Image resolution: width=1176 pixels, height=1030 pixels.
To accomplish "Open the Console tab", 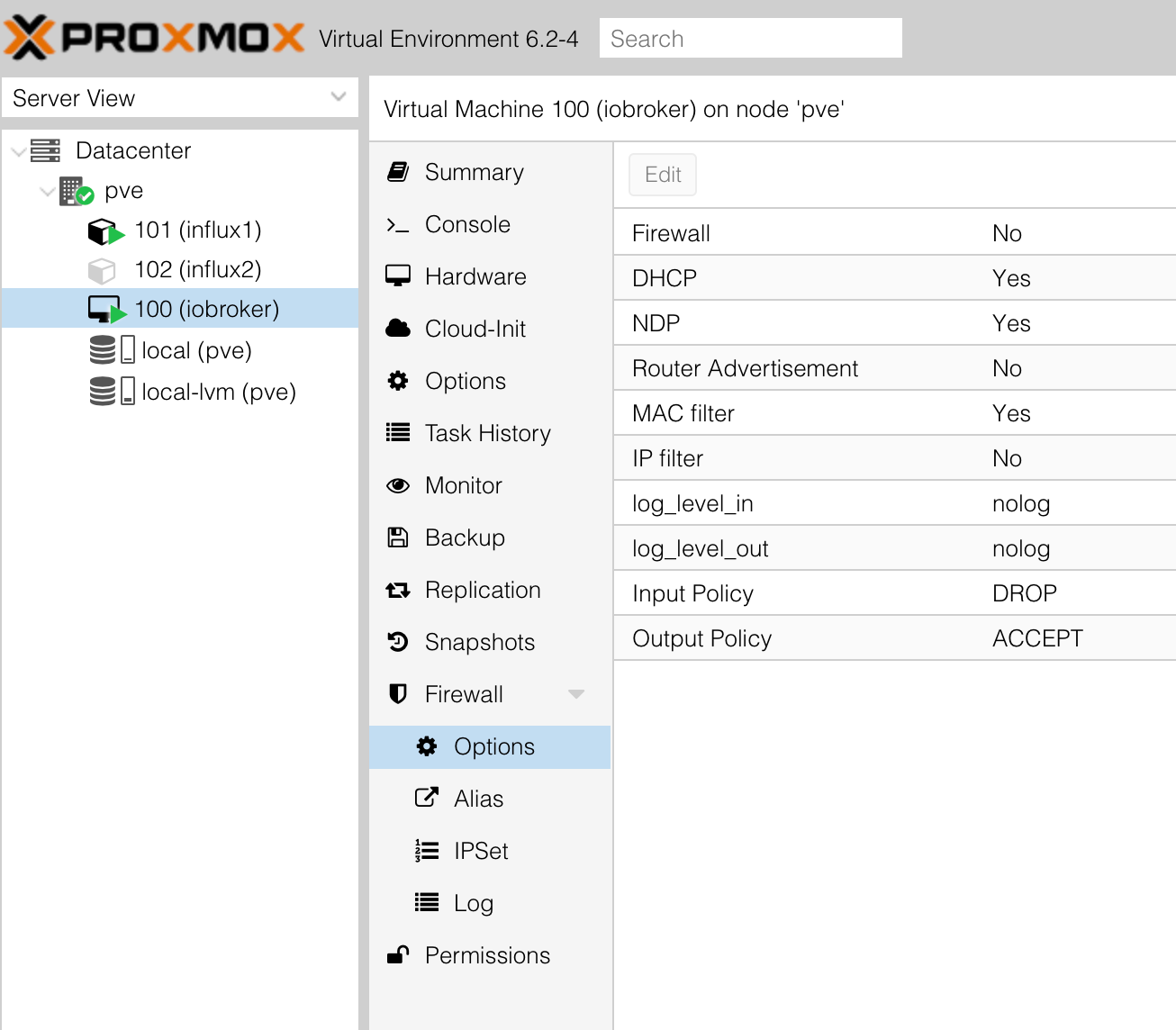I will pos(490,224).
